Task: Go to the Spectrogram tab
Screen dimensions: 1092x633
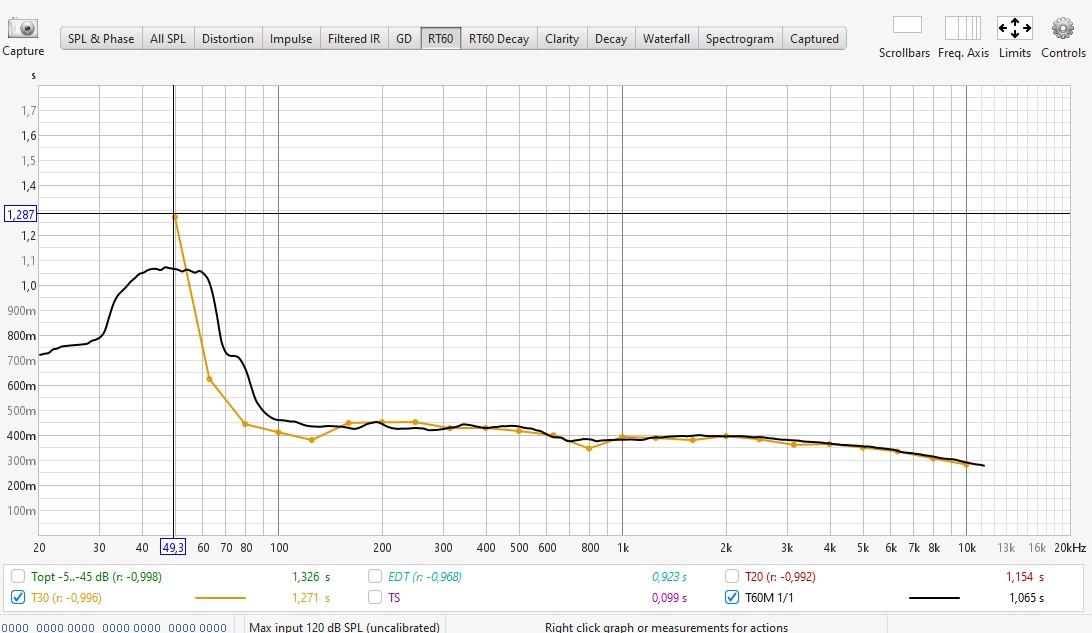Action: (739, 39)
